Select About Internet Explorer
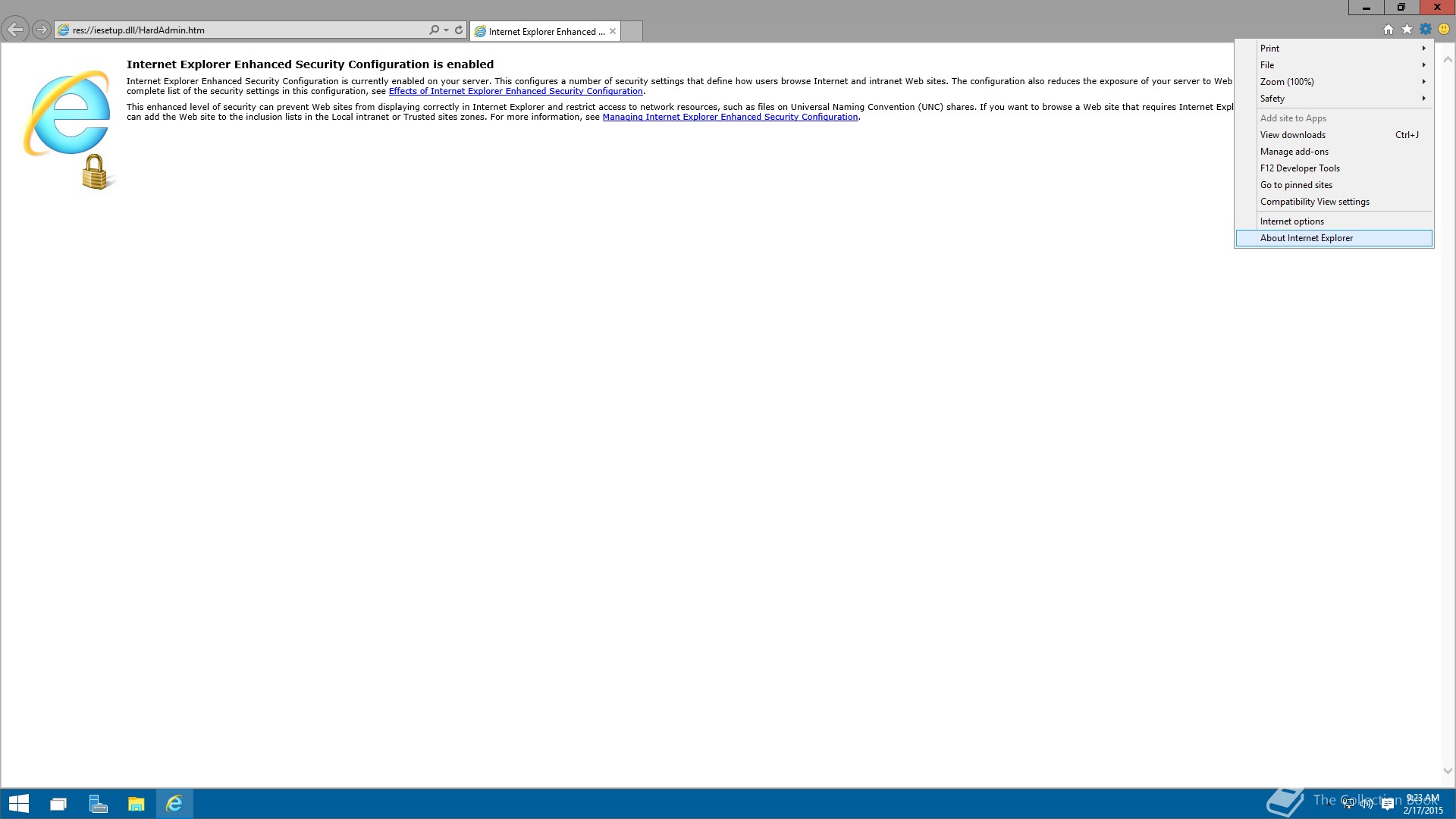Image resolution: width=1456 pixels, height=819 pixels. click(1334, 238)
